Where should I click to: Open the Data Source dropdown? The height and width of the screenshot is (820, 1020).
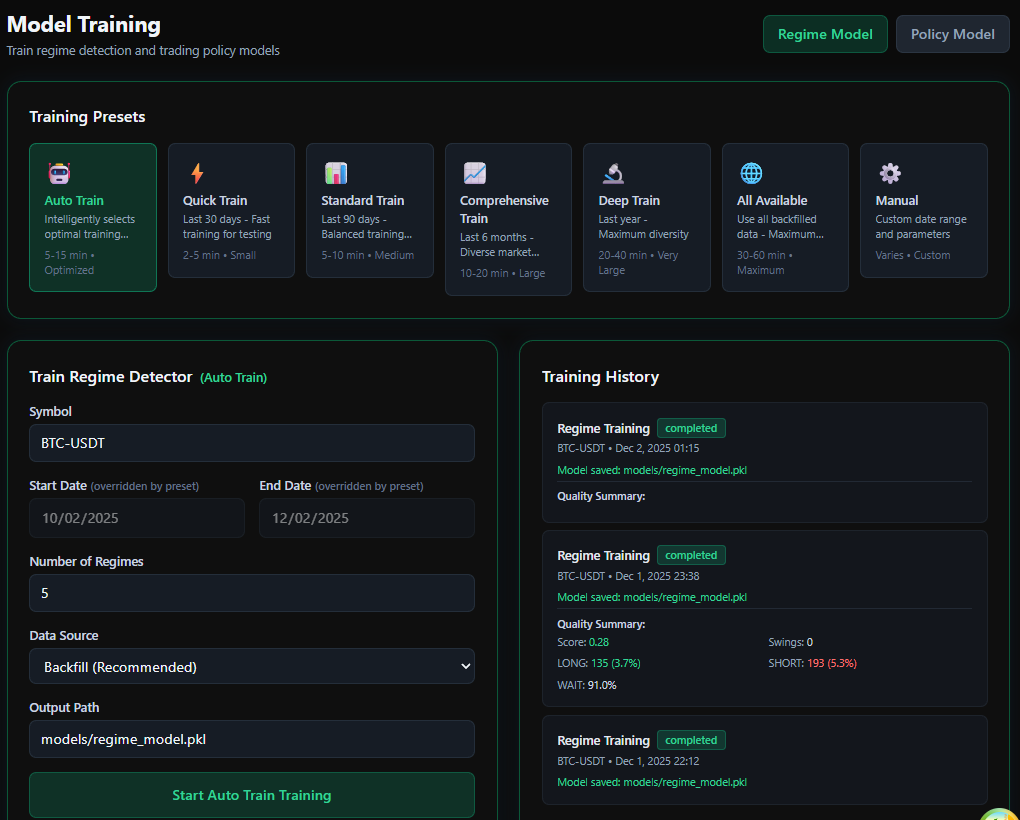point(251,665)
